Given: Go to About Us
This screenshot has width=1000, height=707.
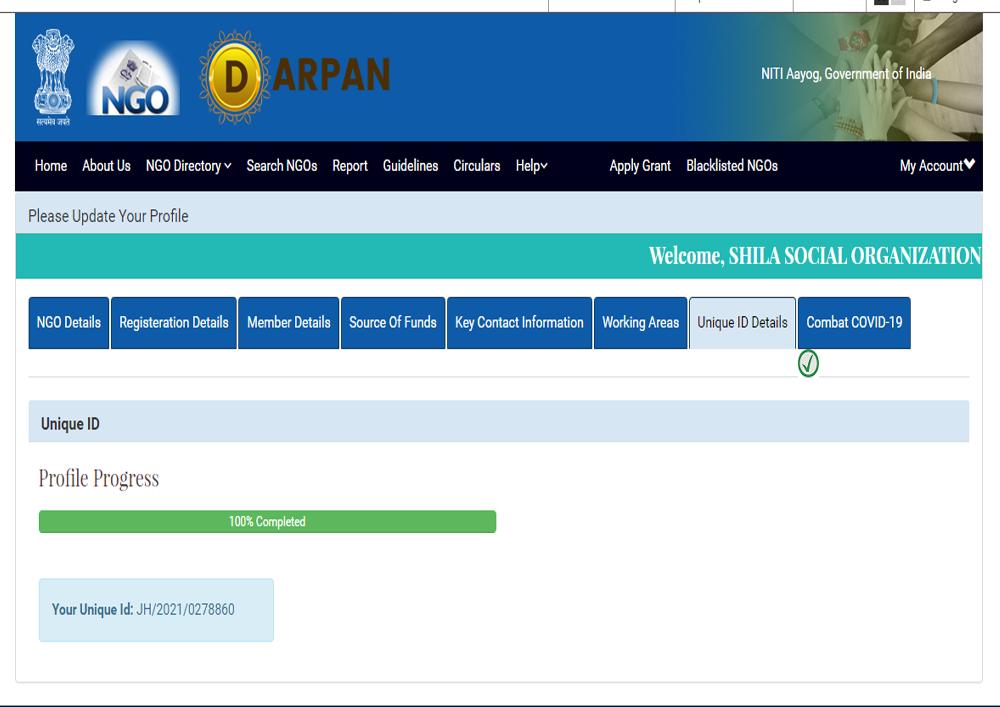Looking at the screenshot, I should tap(107, 166).
